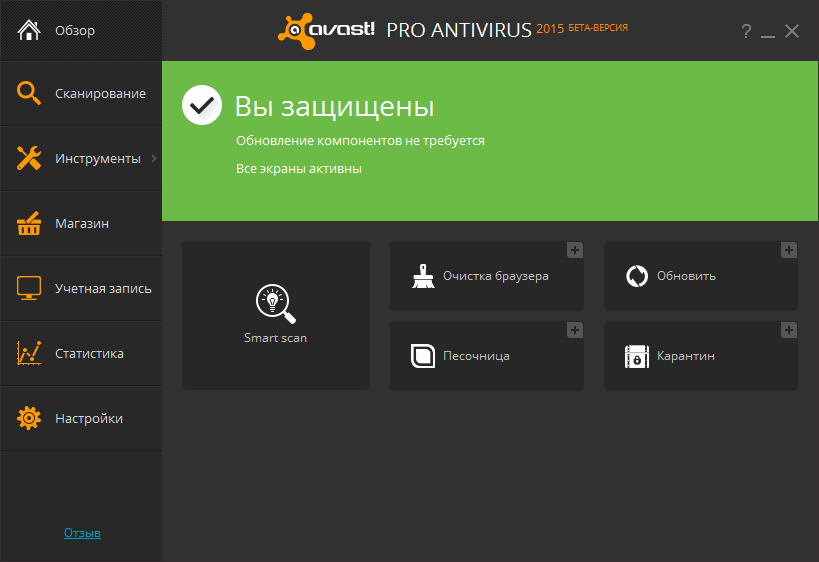Screen dimensions: 819x562
Task: Go to the Сканирование section
Action: coord(81,93)
